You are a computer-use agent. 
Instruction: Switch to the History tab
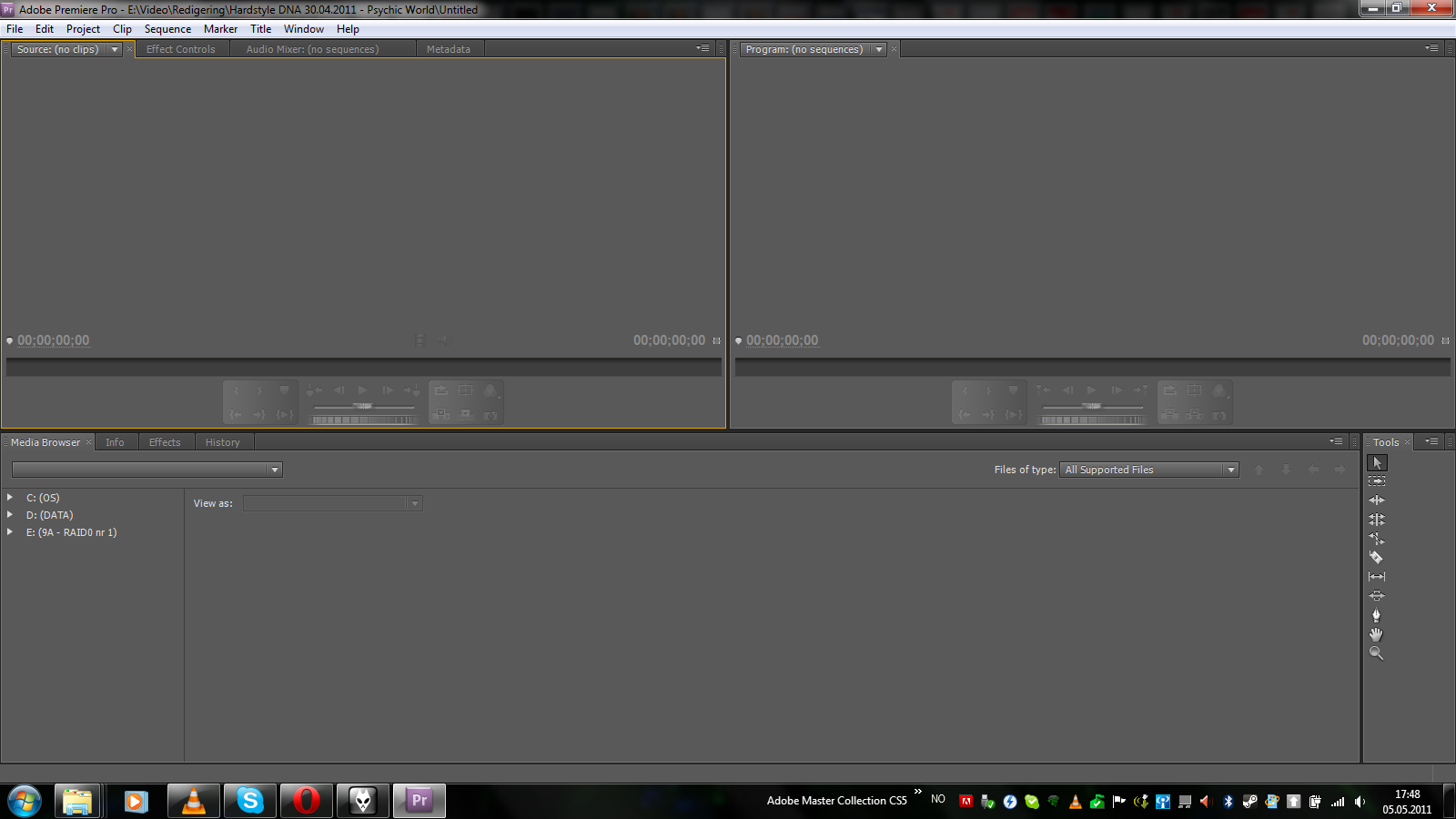click(x=223, y=442)
